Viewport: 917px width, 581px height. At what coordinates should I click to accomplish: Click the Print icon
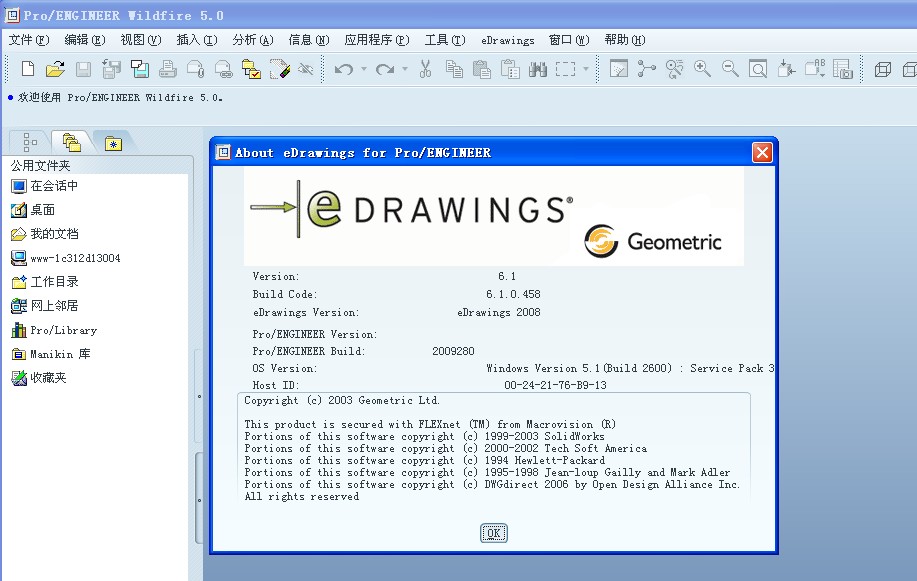pyautogui.click(x=168, y=69)
